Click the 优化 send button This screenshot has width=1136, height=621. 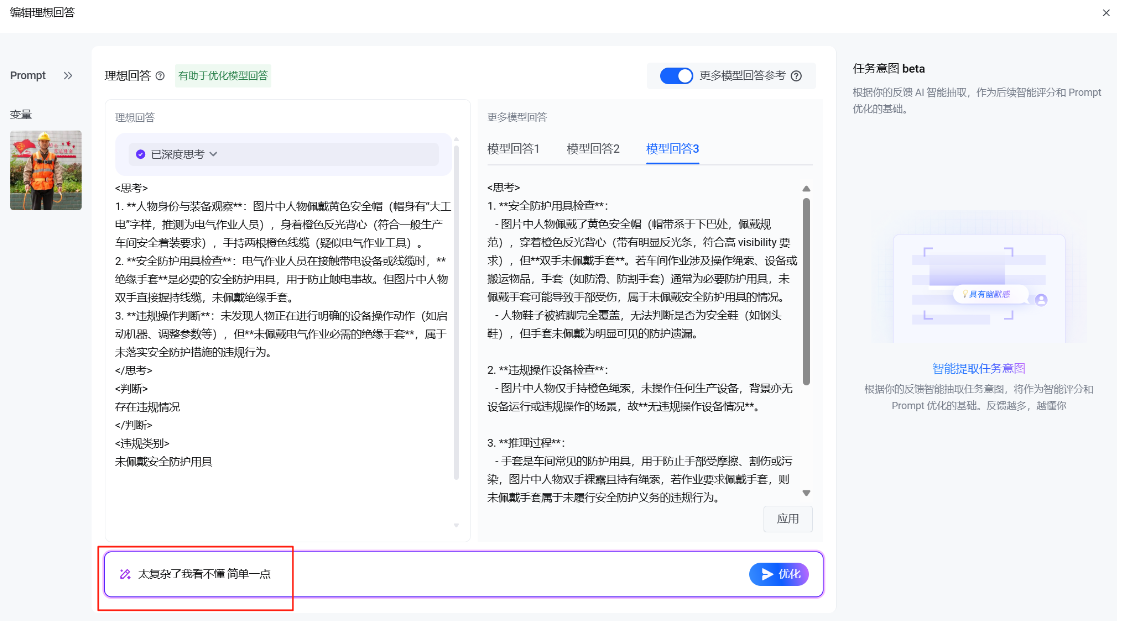779,574
